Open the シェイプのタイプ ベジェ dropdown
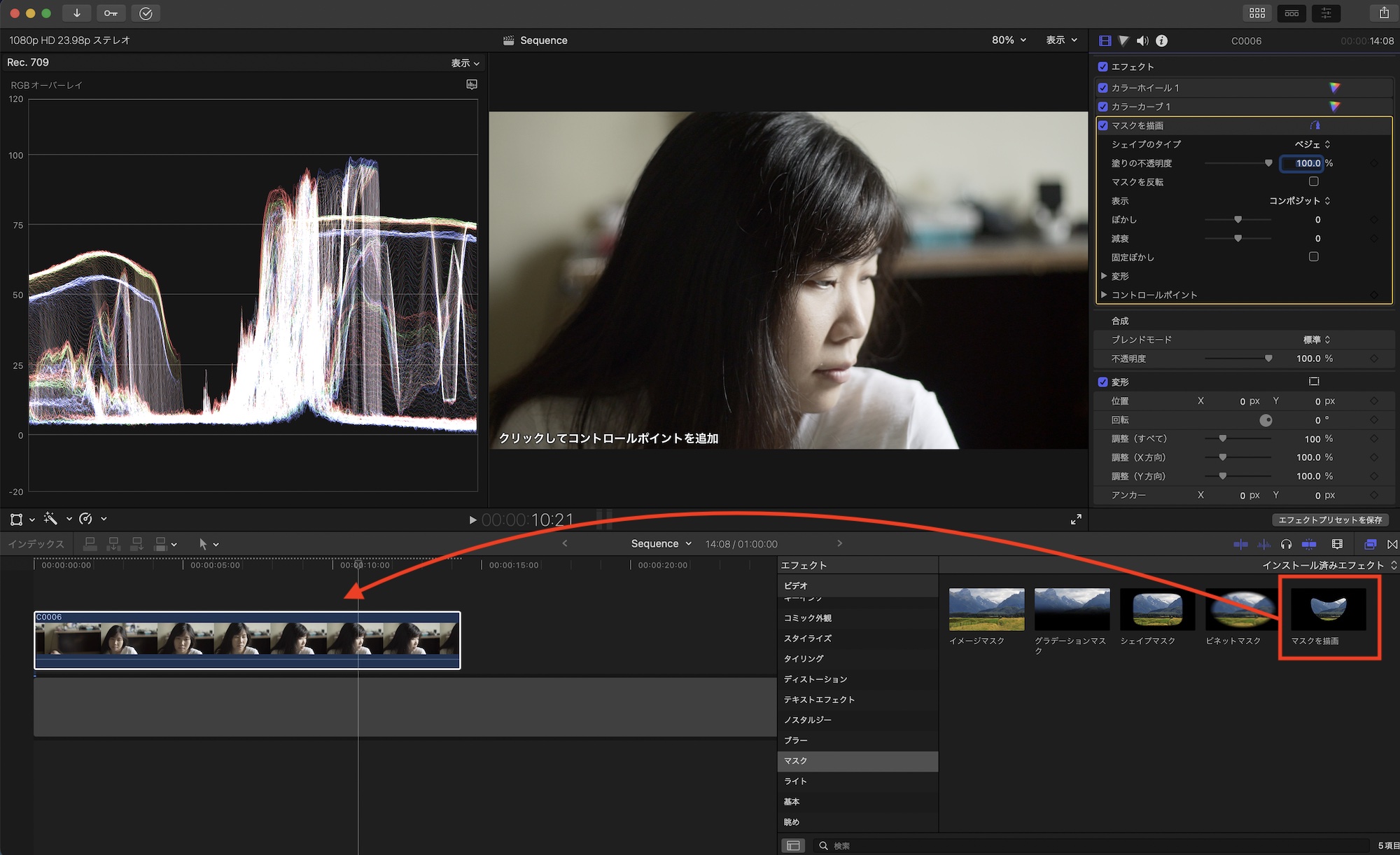Screen dimensions: 1400x855 [1312, 144]
